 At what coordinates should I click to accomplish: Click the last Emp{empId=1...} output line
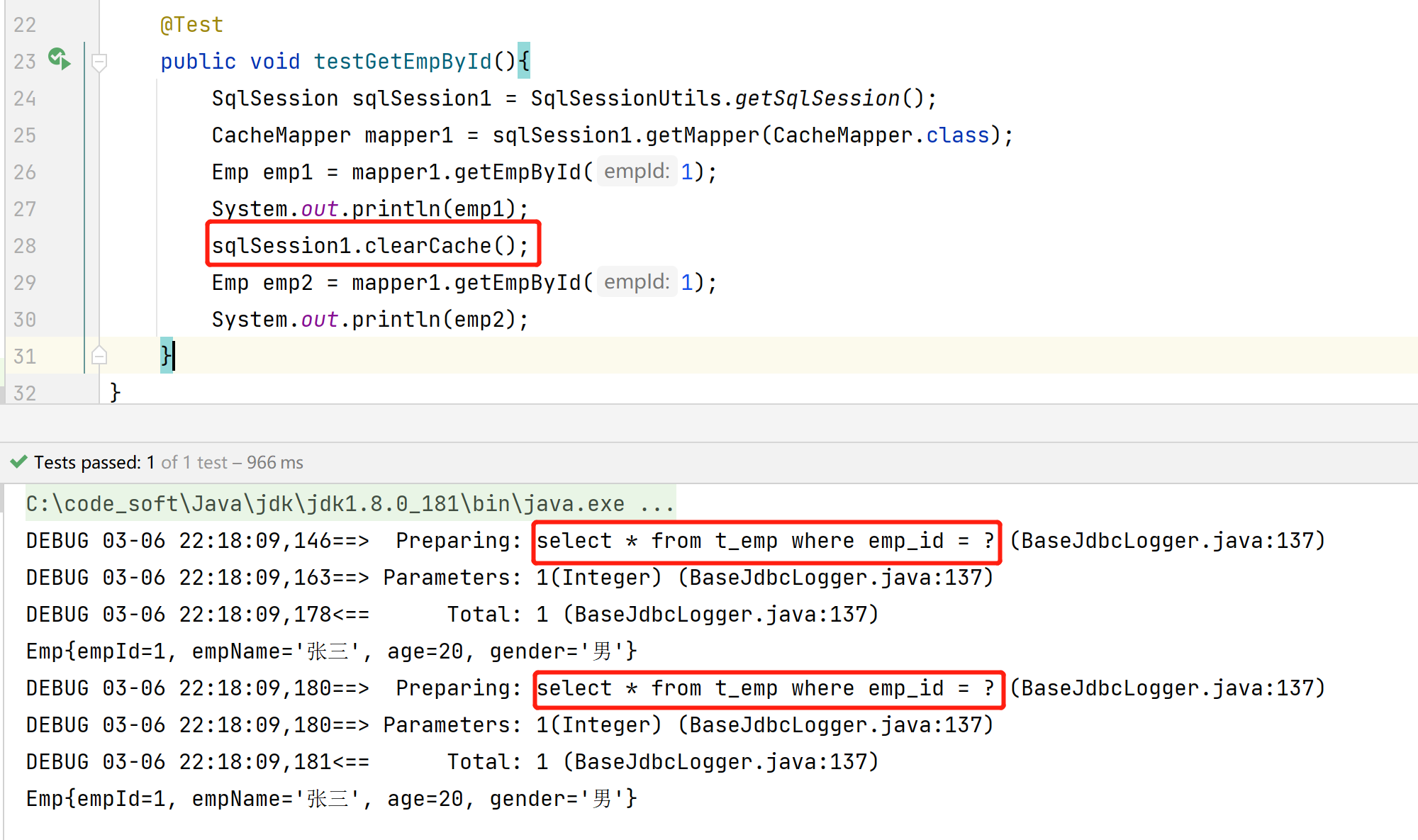click(x=331, y=799)
